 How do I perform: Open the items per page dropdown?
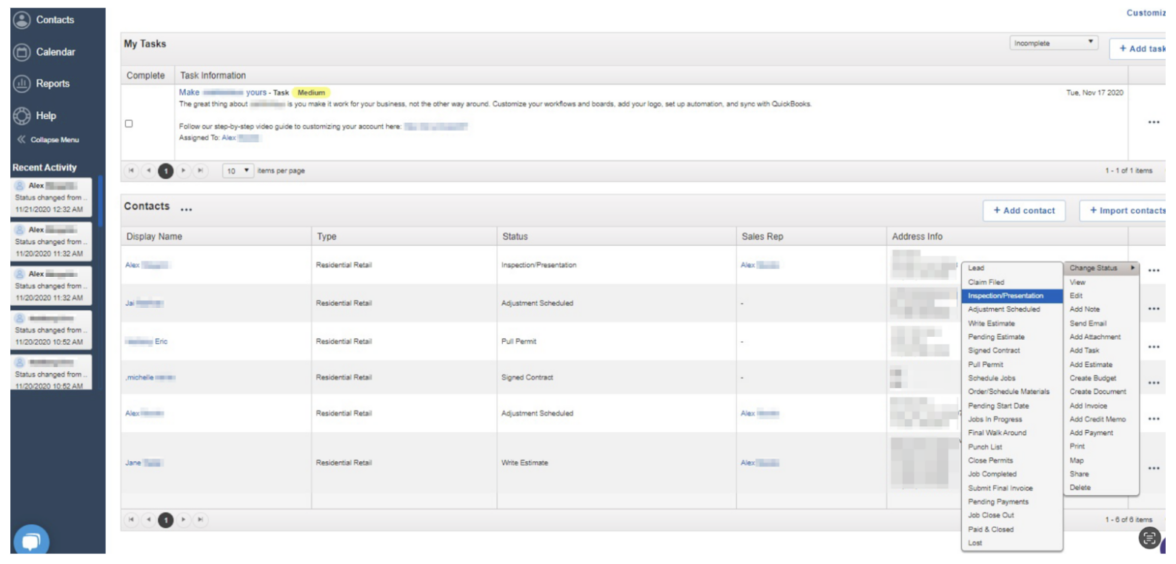(x=238, y=171)
